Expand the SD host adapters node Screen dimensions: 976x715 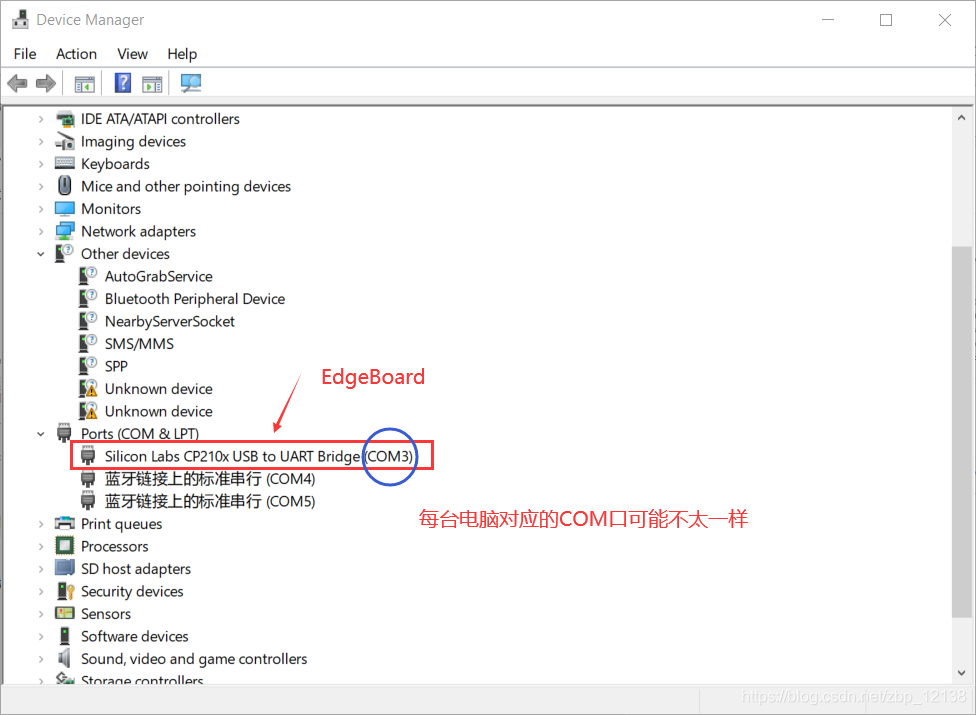(x=41, y=569)
